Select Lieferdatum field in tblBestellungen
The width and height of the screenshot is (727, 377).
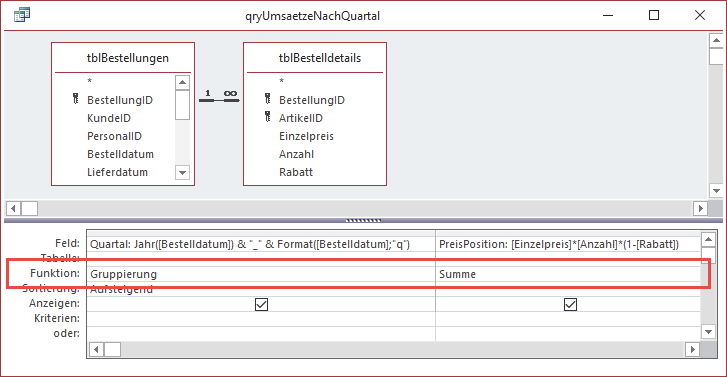click(117, 172)
